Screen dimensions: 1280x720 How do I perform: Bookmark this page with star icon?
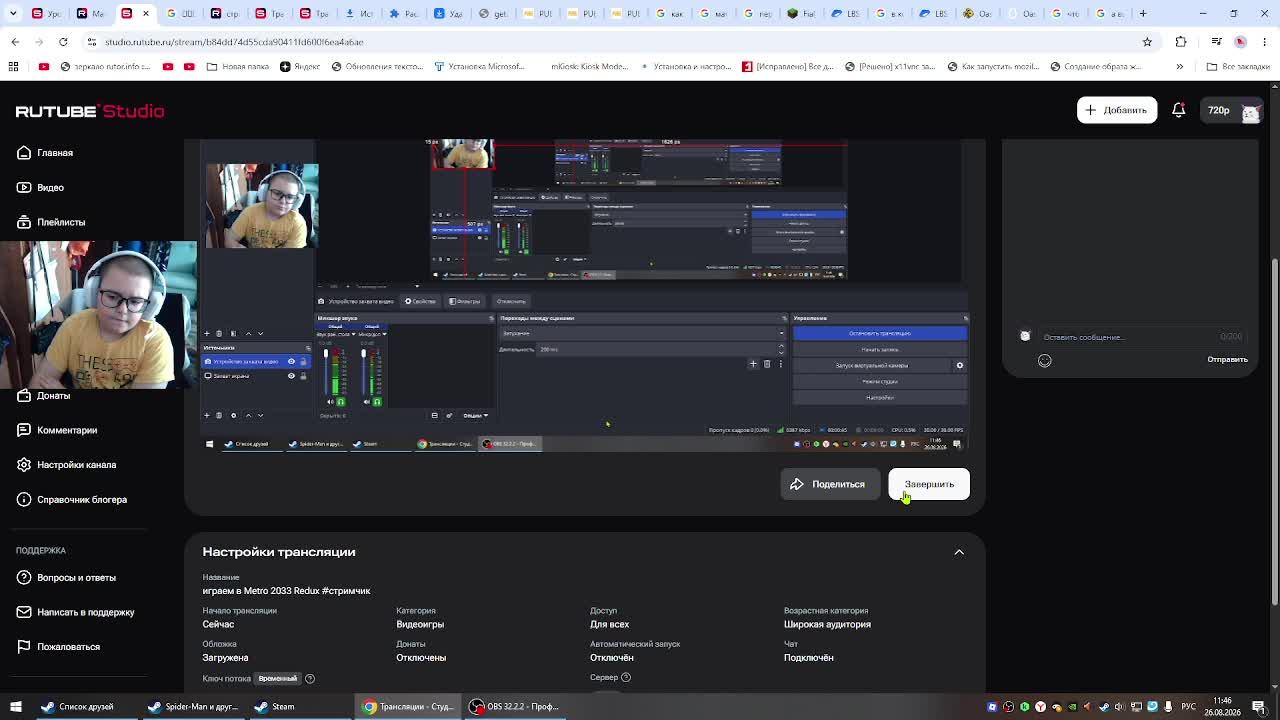(1147, 42)
